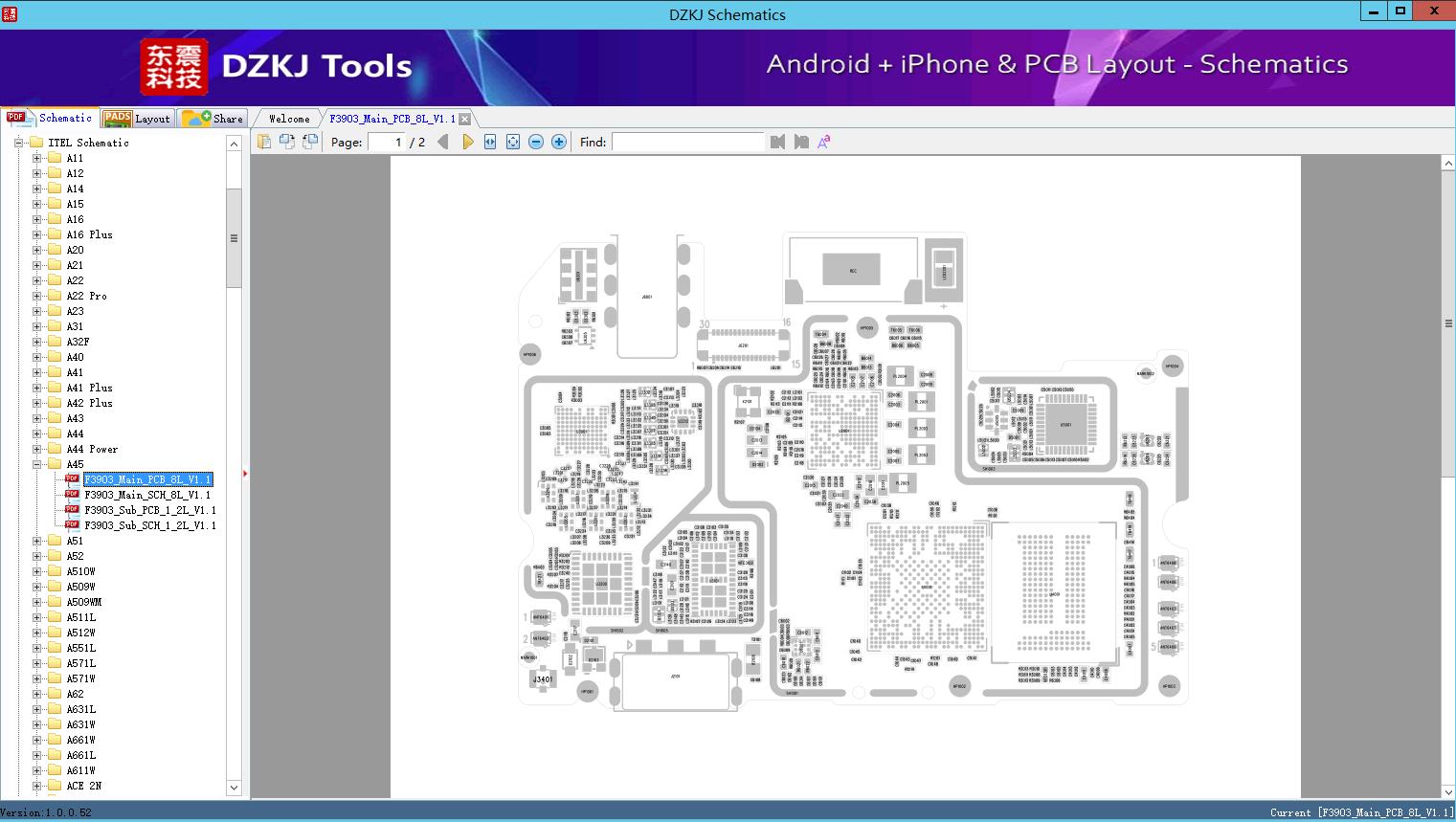Click the A11 folder icon
Screen dimensions: 1456x822
point(56,158)
